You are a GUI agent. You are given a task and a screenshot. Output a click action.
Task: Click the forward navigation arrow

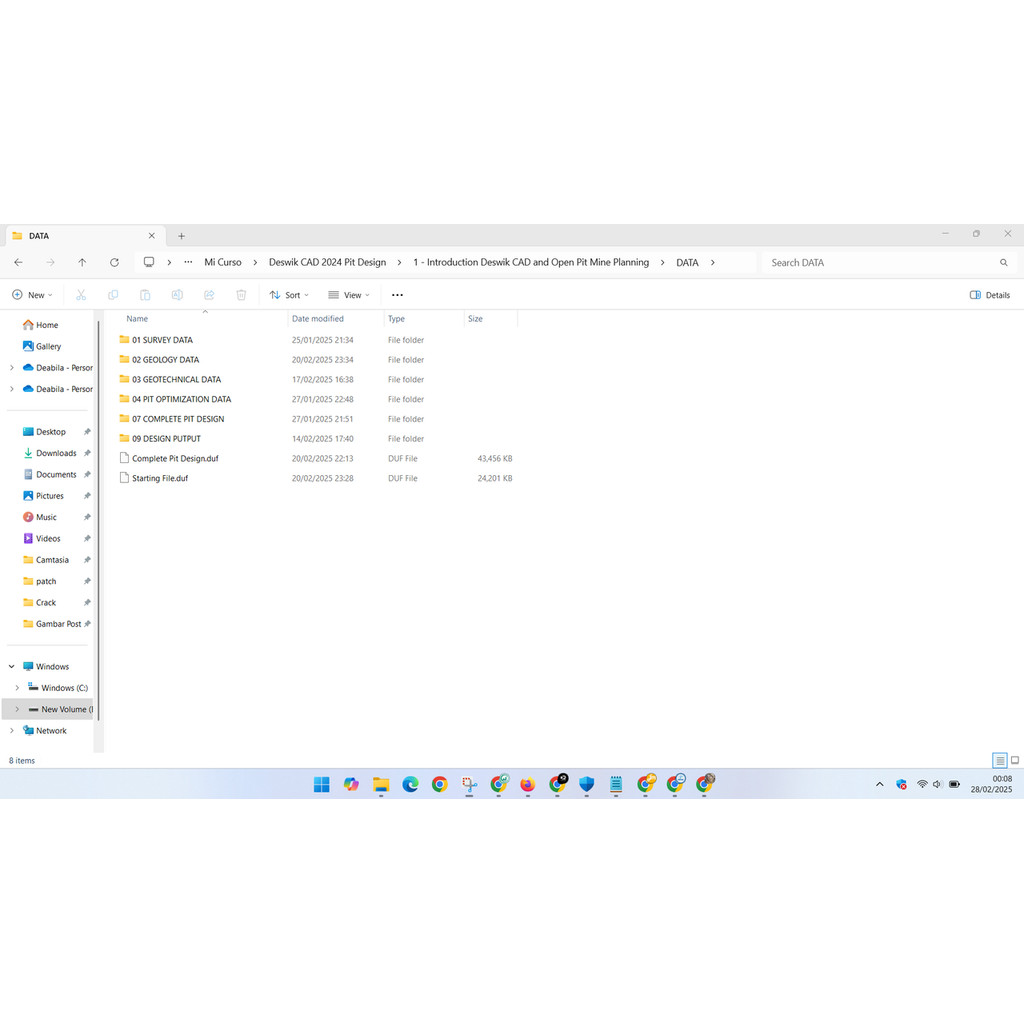50,263
